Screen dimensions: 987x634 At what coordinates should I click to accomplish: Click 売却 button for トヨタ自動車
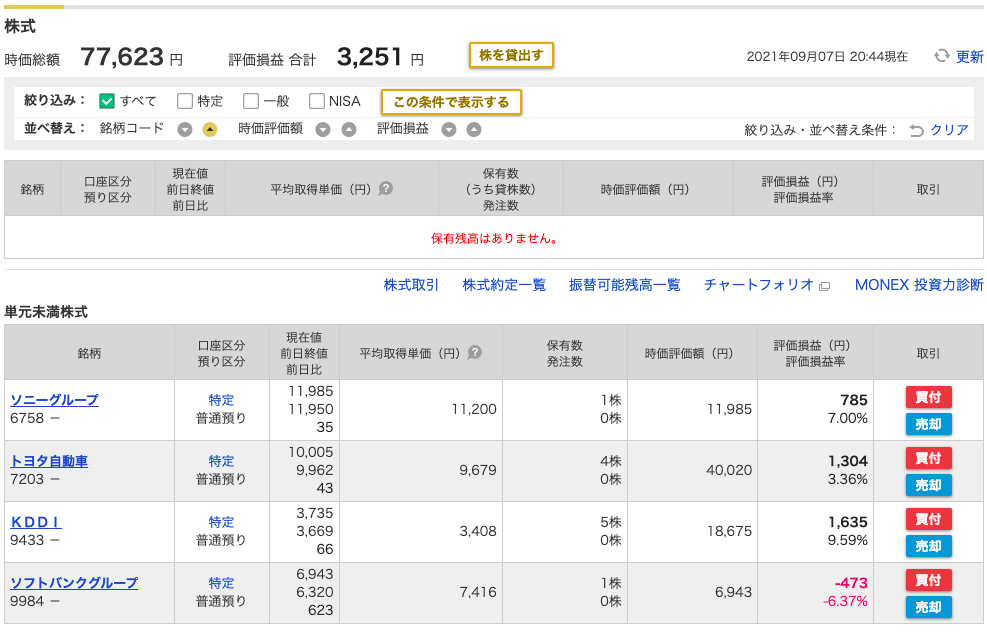928,485
